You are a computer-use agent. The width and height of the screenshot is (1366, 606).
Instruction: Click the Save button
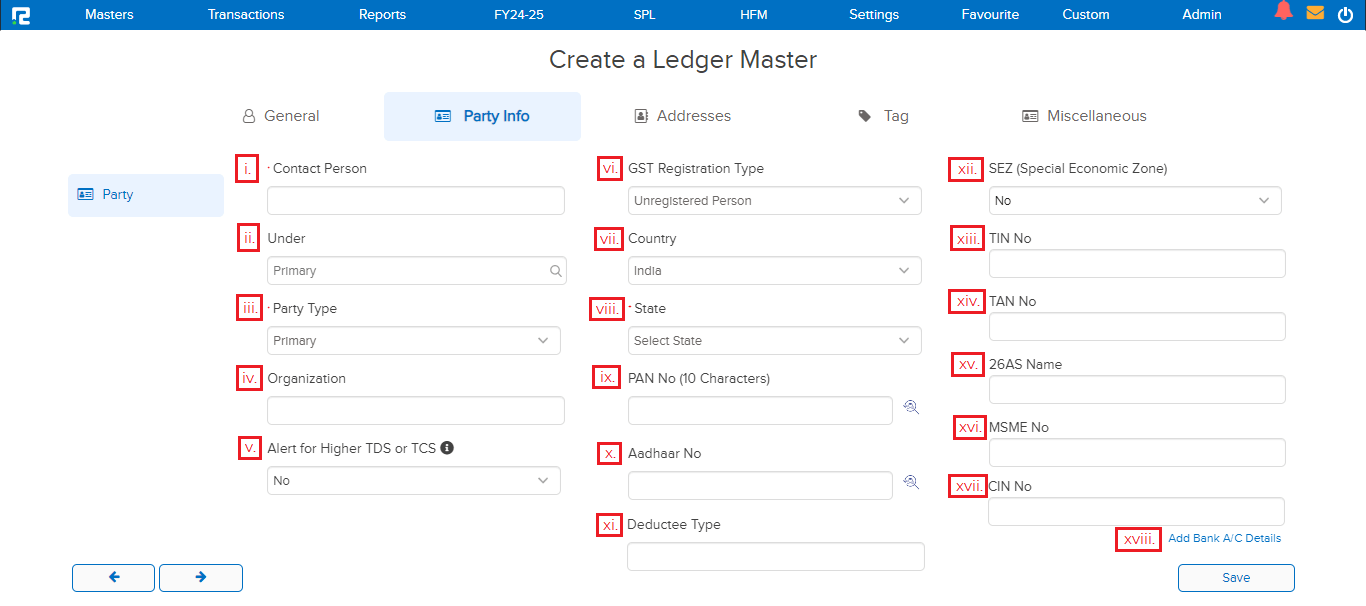[x=1236, y=578]
